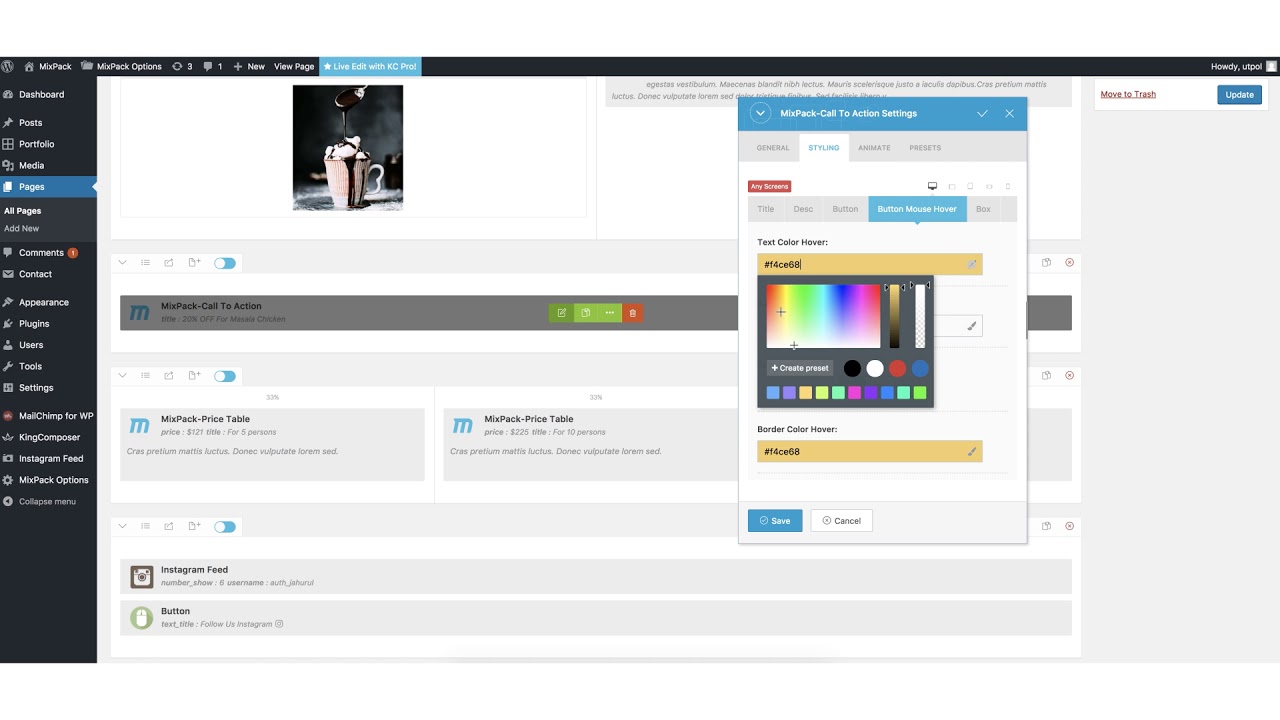Click Create preset in color picker
Viewport: 1280px width, 720px height.
[800, 368]
